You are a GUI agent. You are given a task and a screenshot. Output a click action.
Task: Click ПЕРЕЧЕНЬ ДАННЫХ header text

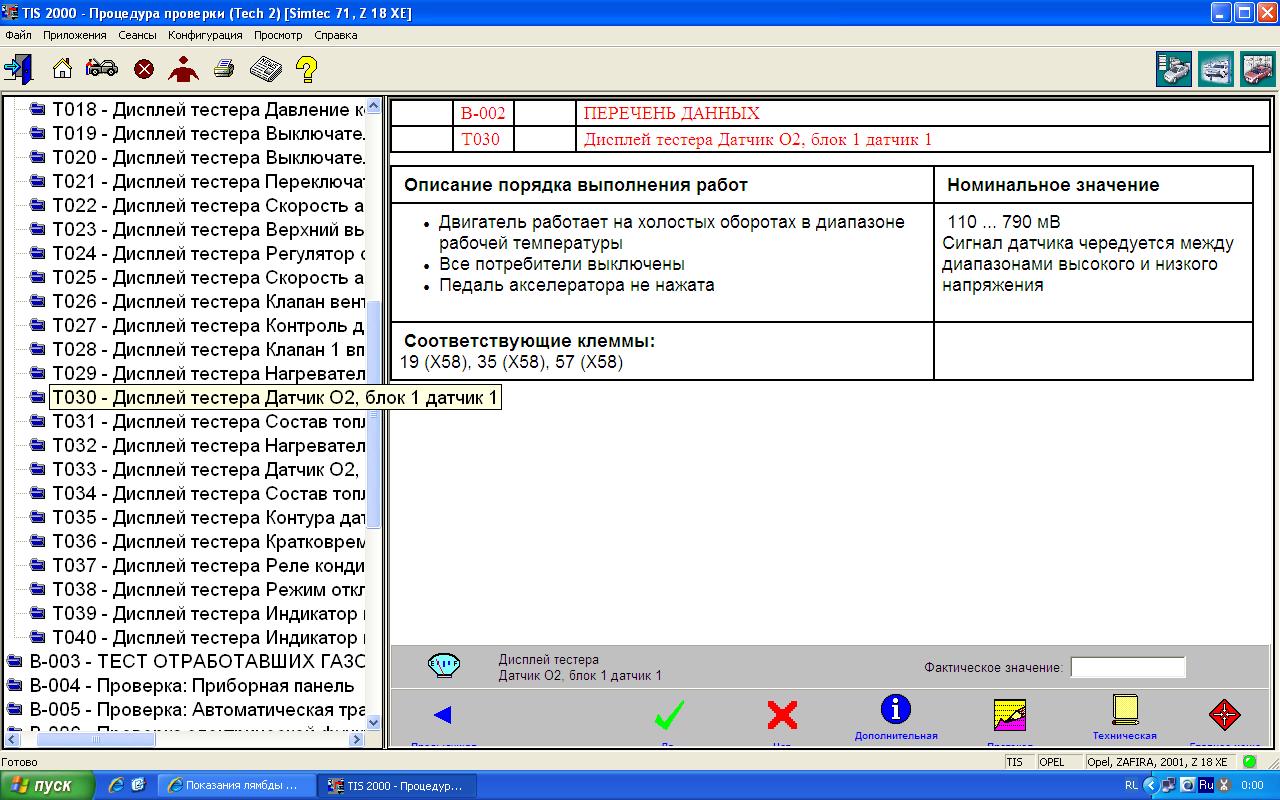[x=672, y=113]
